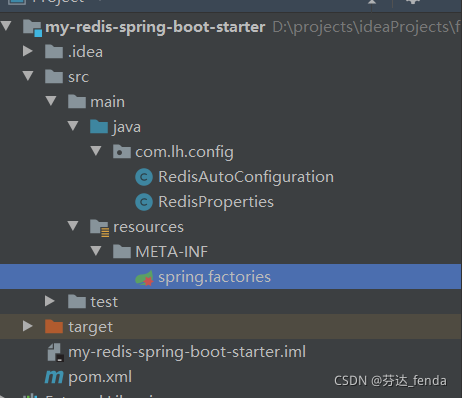Viewport: 462px width, 398px height.
Task: Click the blue java source folder icon
Action: (x=99, y=127)
